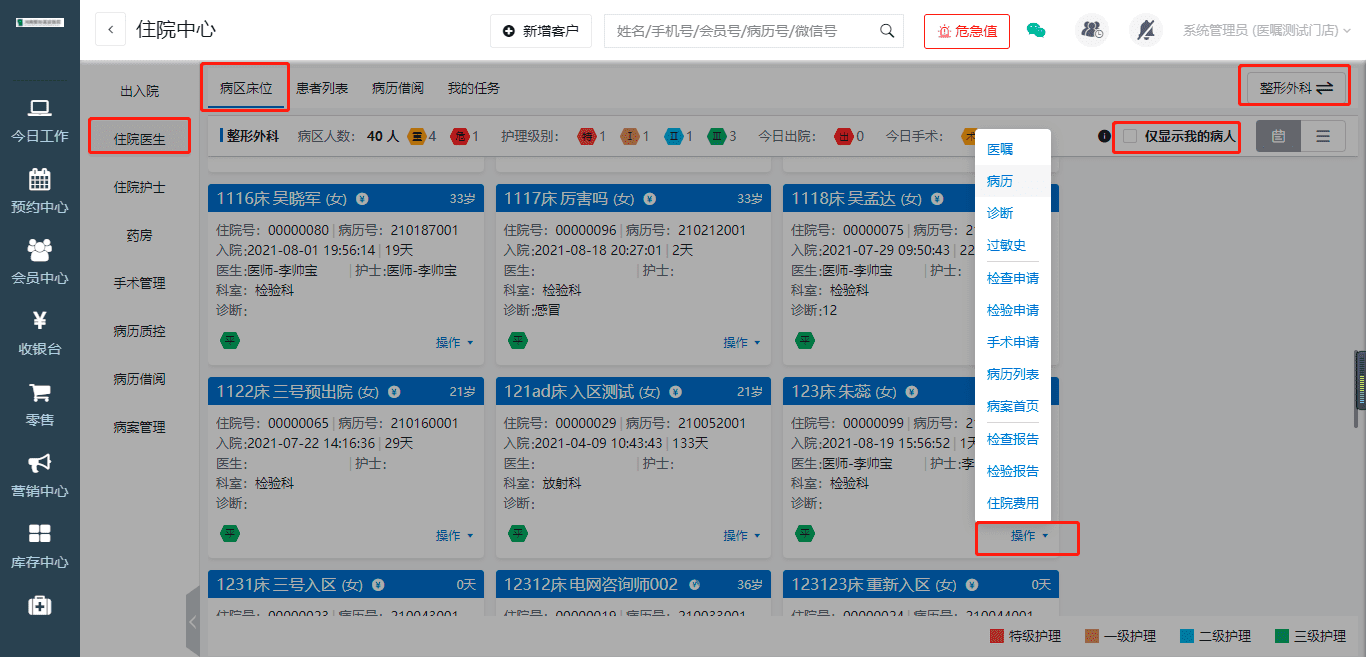Open 营销中心 megaphone icon in sidebar

click(x=40, y=463)
